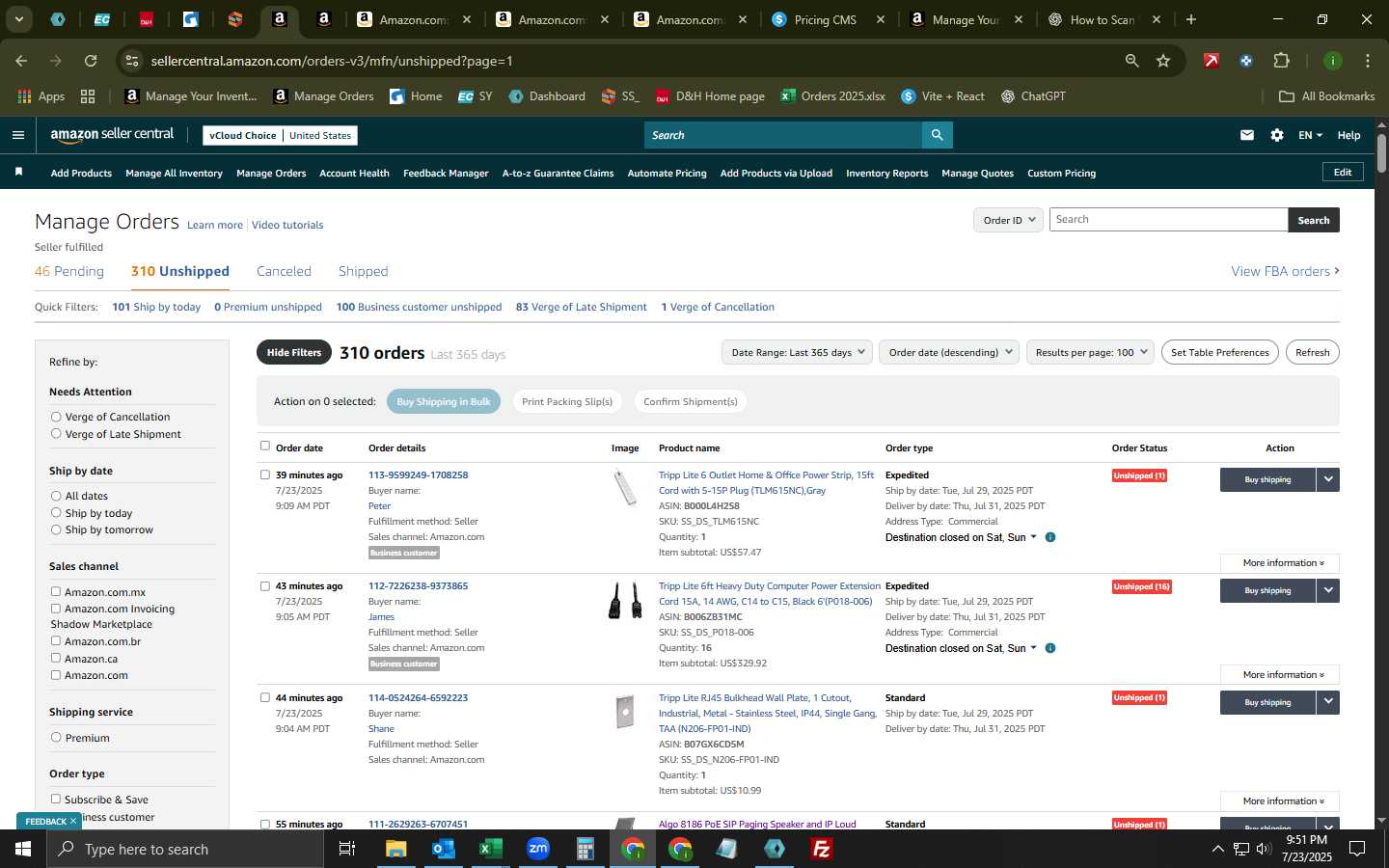Screen dimensions: 1389x868
Task: Select the Verge of Late Shipment radio button
Action: pyautogui.click(x=56, y=434)
